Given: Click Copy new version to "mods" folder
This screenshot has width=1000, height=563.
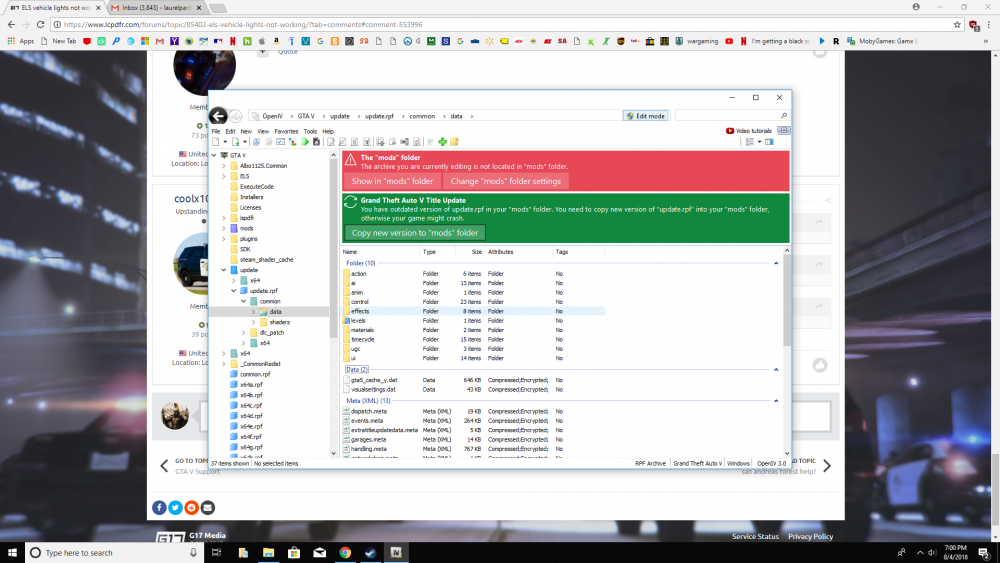Looking at the screenshot, I should click(x=415, y=233).
